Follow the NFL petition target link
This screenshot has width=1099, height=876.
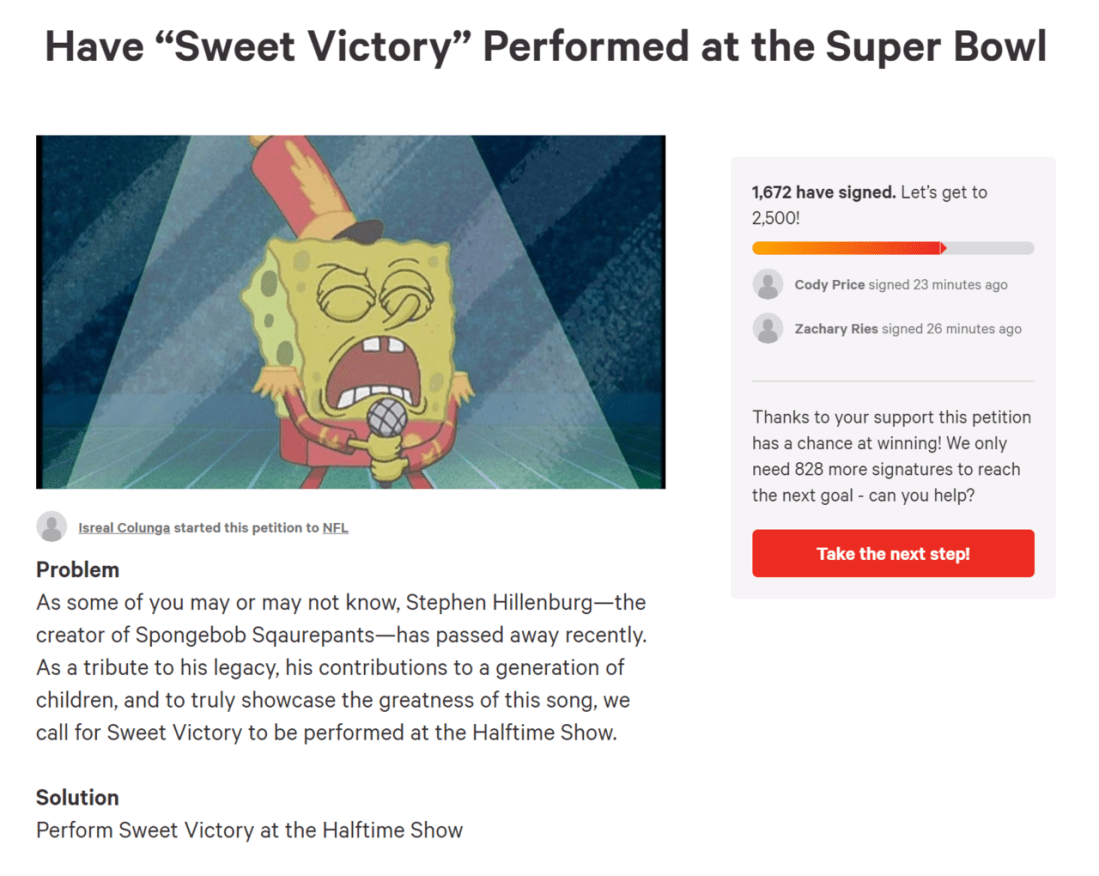click(x=335, y=528)
